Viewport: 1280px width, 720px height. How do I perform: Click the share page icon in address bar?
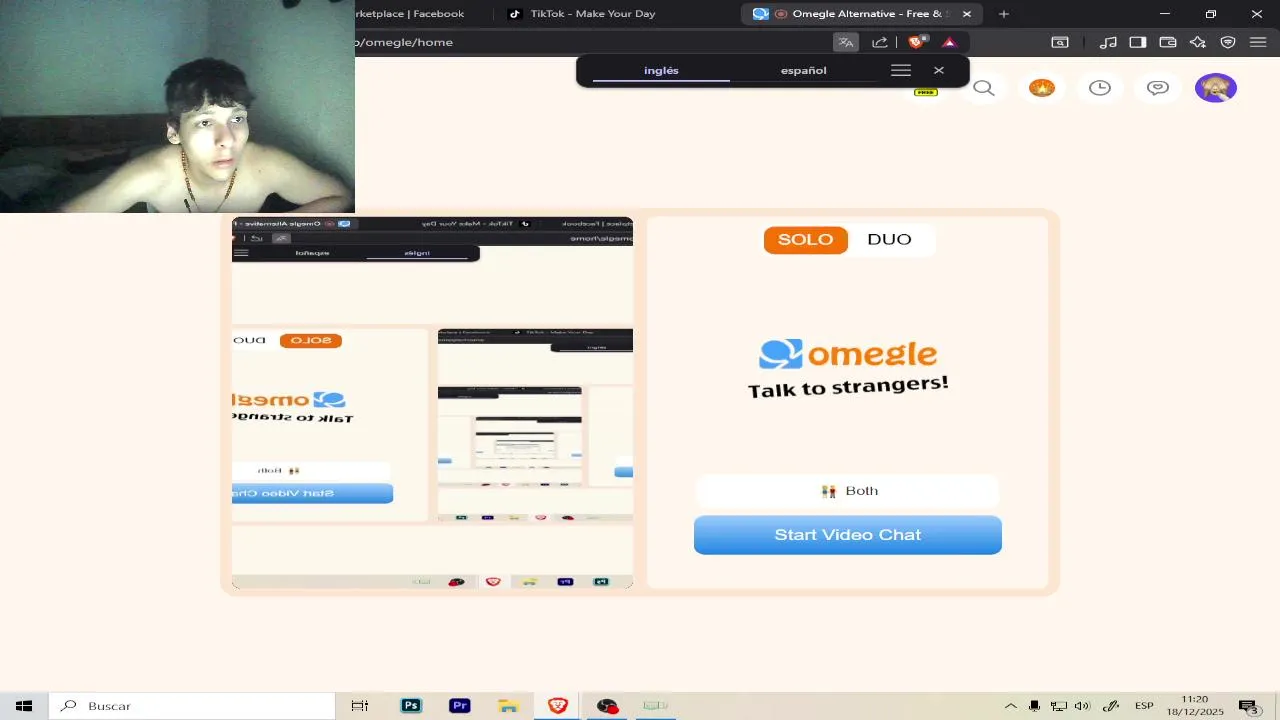pyautogui.click(x=880, y=42)
